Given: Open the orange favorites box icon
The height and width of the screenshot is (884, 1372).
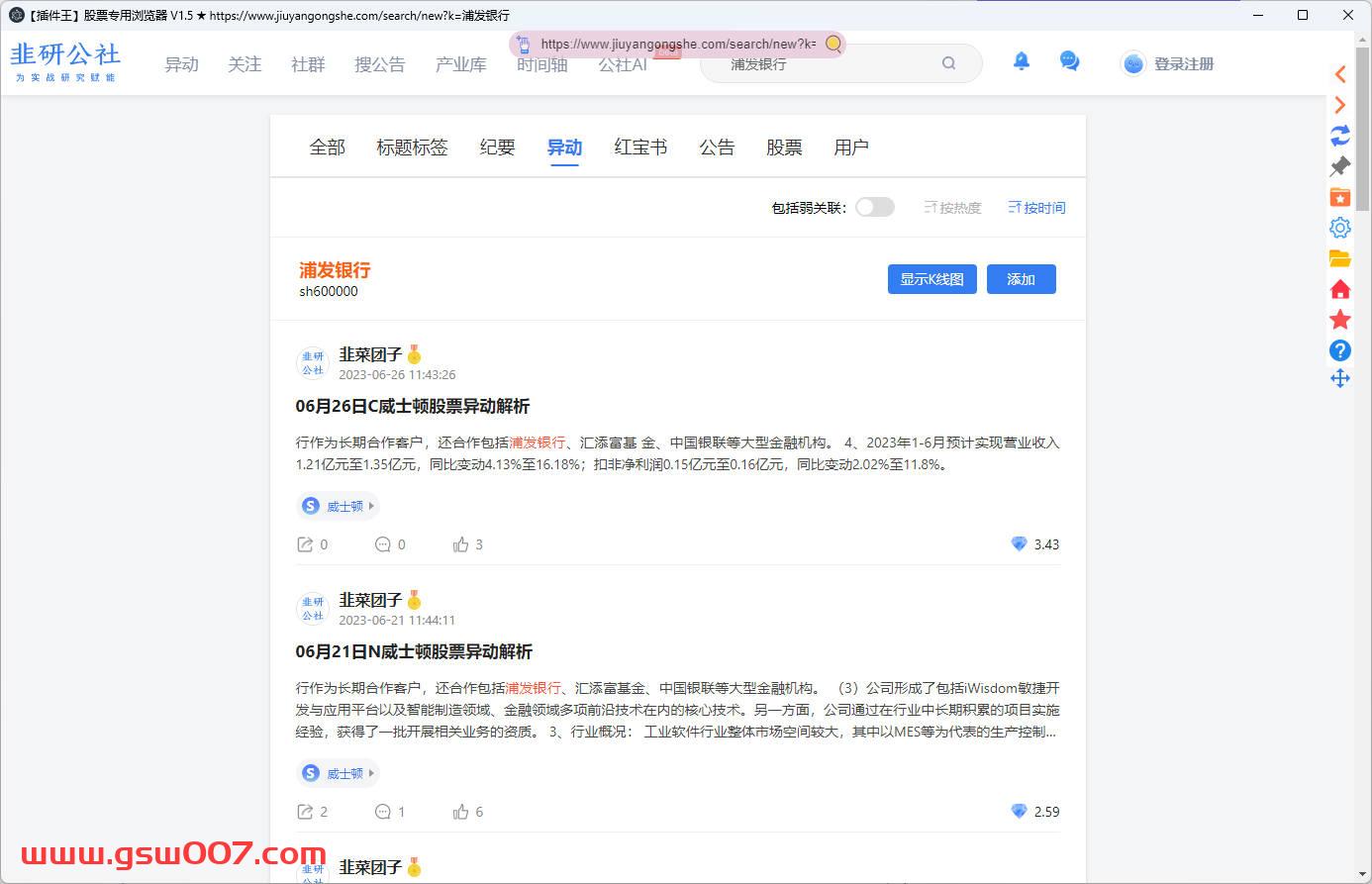Looking at the screenshot, I should point(1340,197).
